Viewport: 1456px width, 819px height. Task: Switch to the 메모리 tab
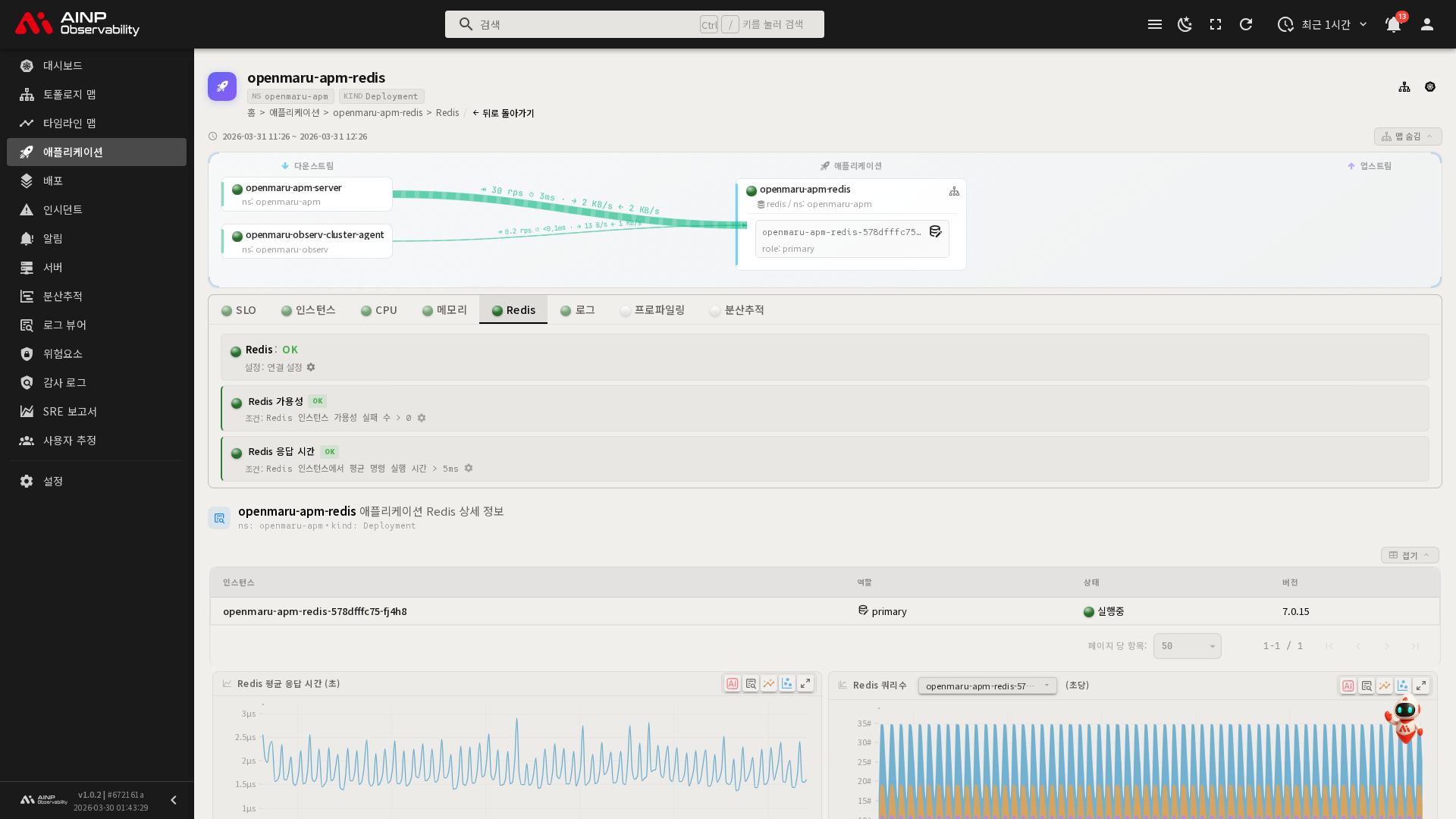pos(445,310)
